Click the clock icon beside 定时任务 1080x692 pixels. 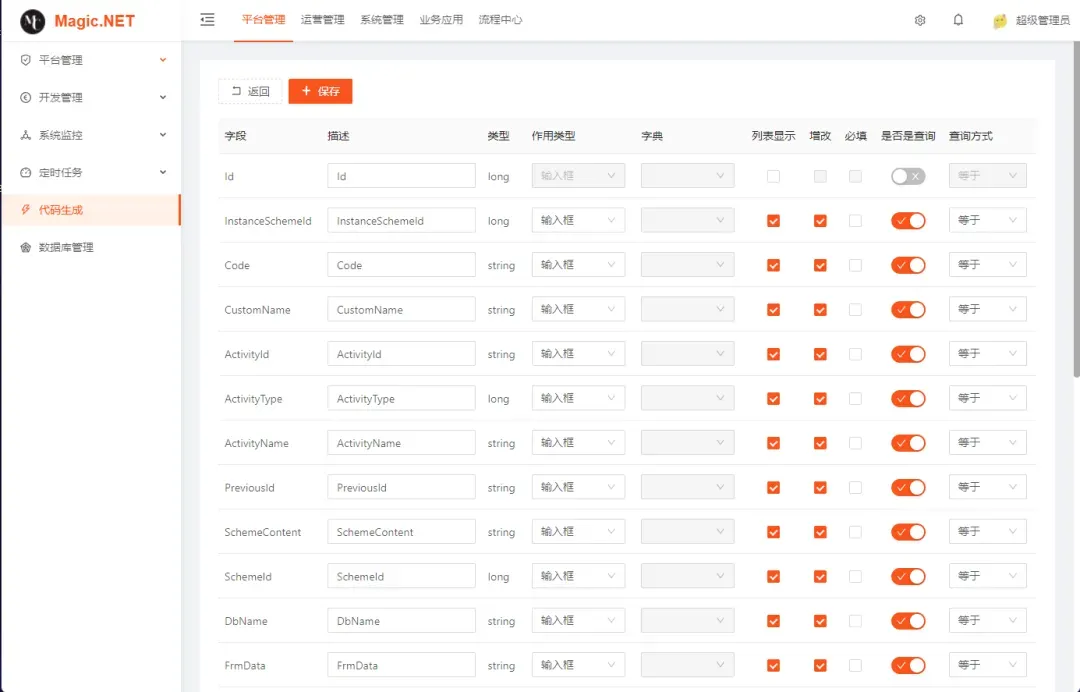(x=25, y=172)
